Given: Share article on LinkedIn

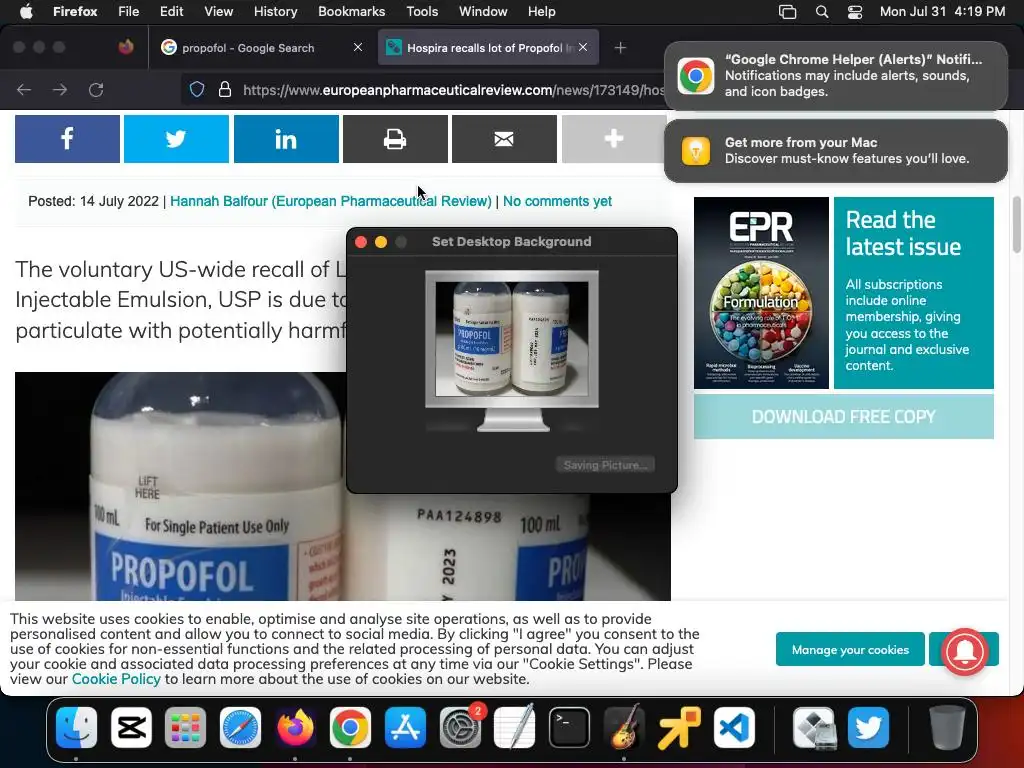Looking at the screenshot, I should click(x=286, y=138).
